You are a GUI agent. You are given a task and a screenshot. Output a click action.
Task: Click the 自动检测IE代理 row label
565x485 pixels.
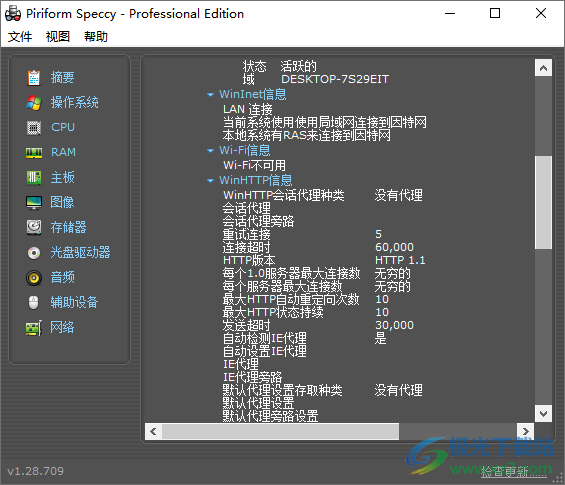(x=265, y=338)
